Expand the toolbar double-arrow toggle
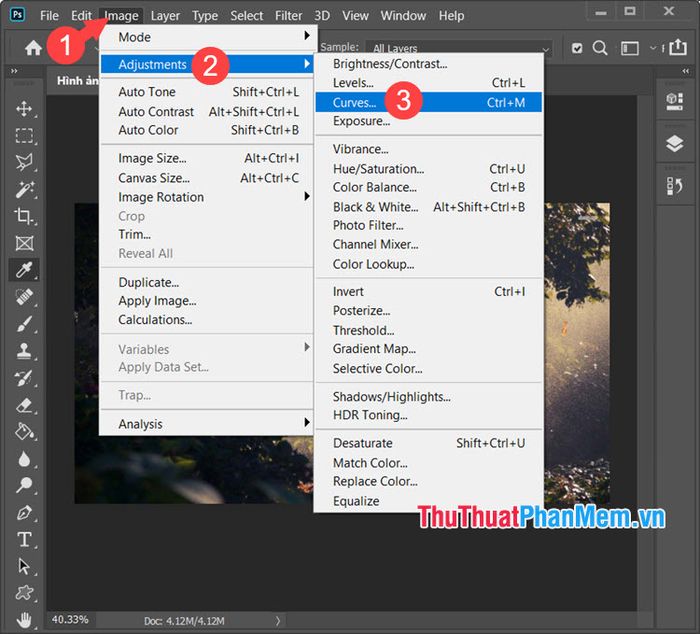The height and width of the screenshot is (634, 700). [14, 71]
